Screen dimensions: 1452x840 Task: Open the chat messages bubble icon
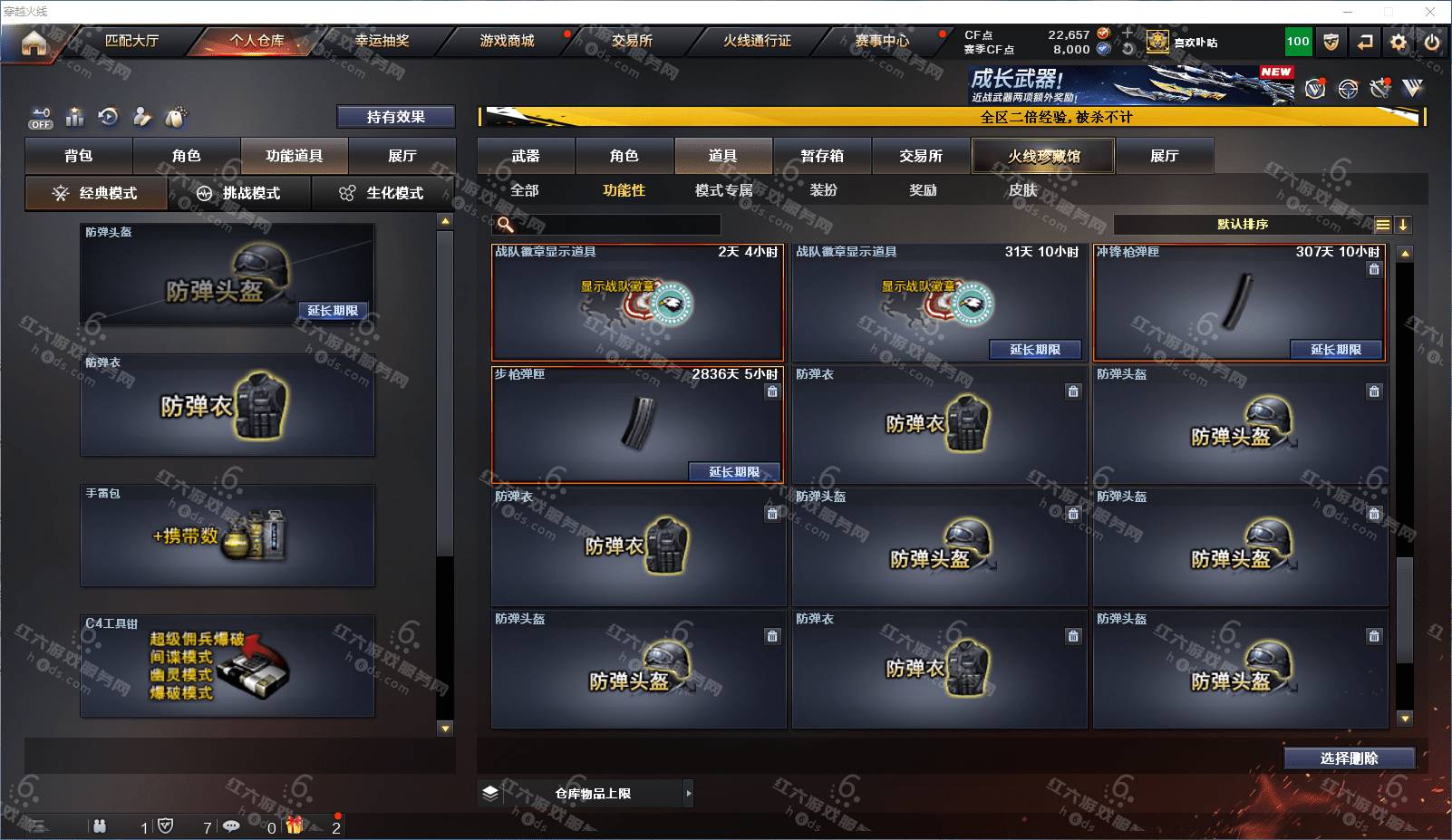click(231, 826)
